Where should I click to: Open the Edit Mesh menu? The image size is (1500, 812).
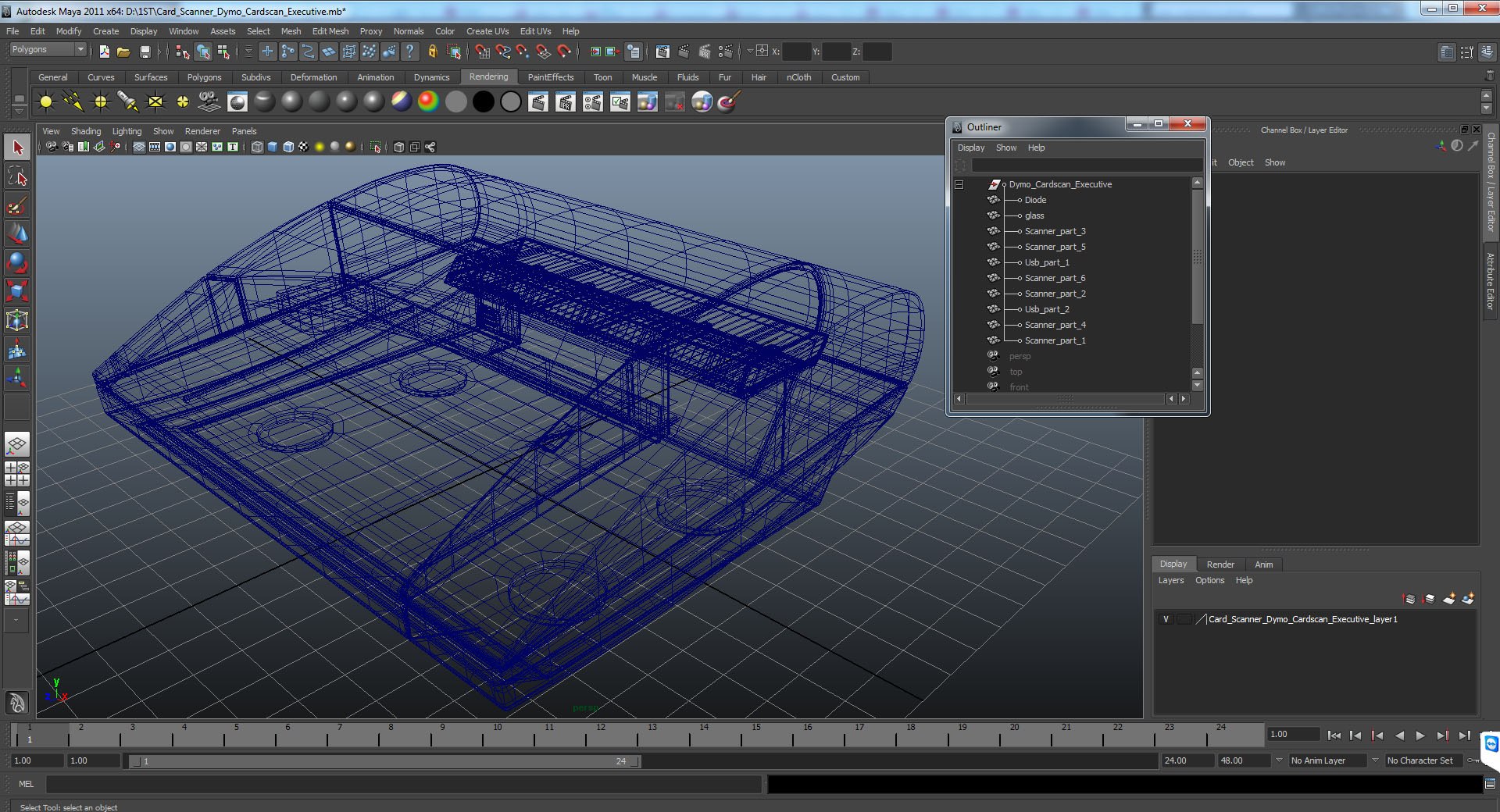tap(330, 31)
